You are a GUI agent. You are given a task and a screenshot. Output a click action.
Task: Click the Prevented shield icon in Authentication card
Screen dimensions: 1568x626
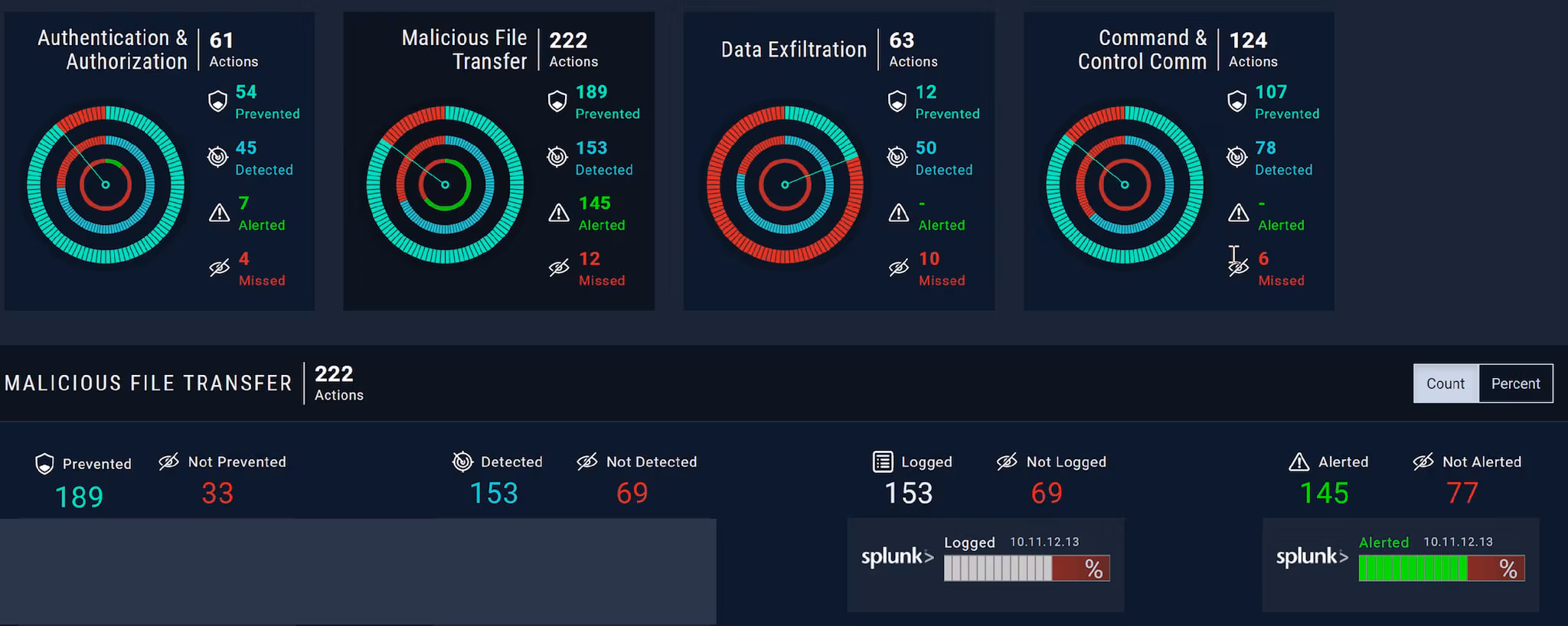tap(218, 101)
